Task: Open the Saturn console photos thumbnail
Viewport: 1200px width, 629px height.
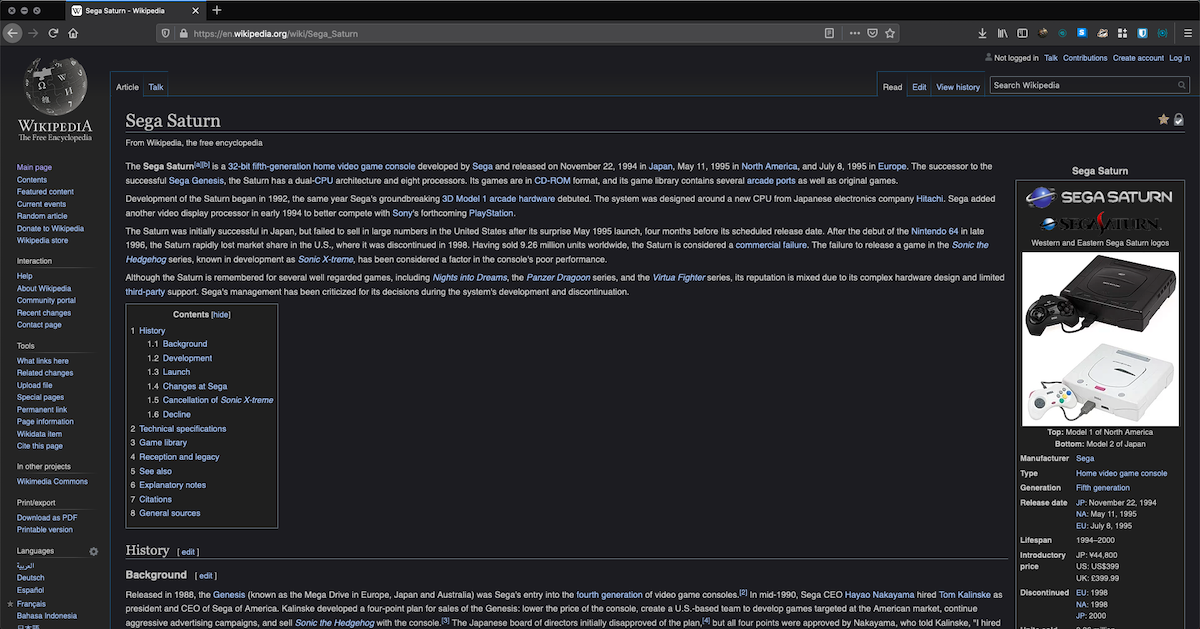Action: pyautogui.click(x=1099, y=338)
